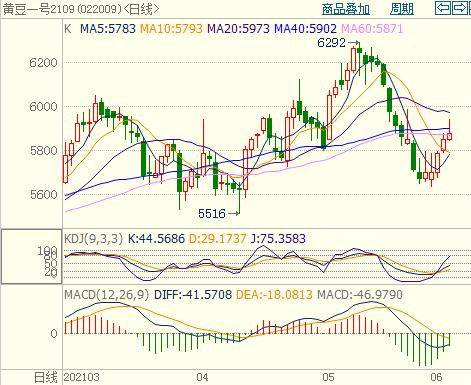
Task: Click the 202103 date axis label
Action: tap(81, 378)
